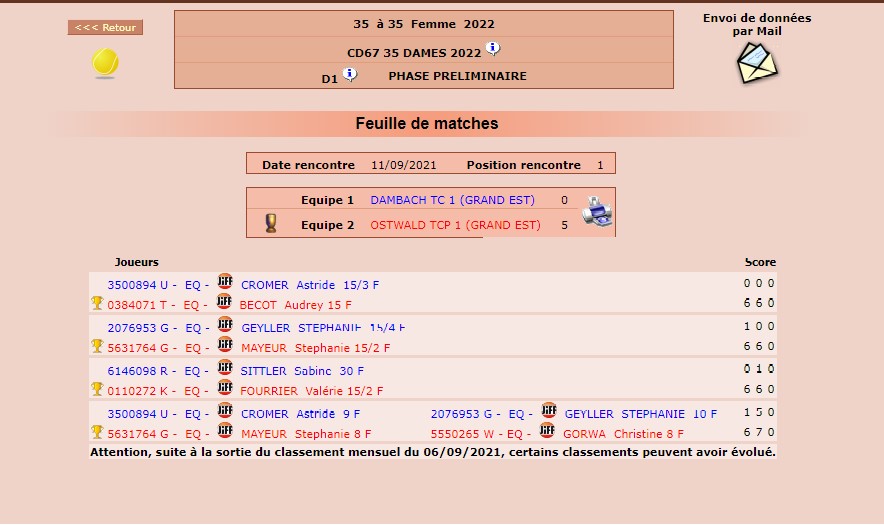Open MAYEUR Stephanie 8 F doubles entry

click(305, 434)
